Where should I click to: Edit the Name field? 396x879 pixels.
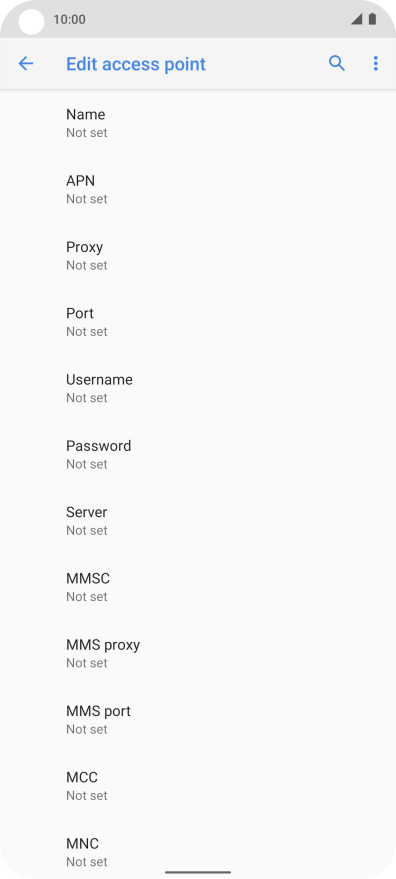tap(198, 123)
